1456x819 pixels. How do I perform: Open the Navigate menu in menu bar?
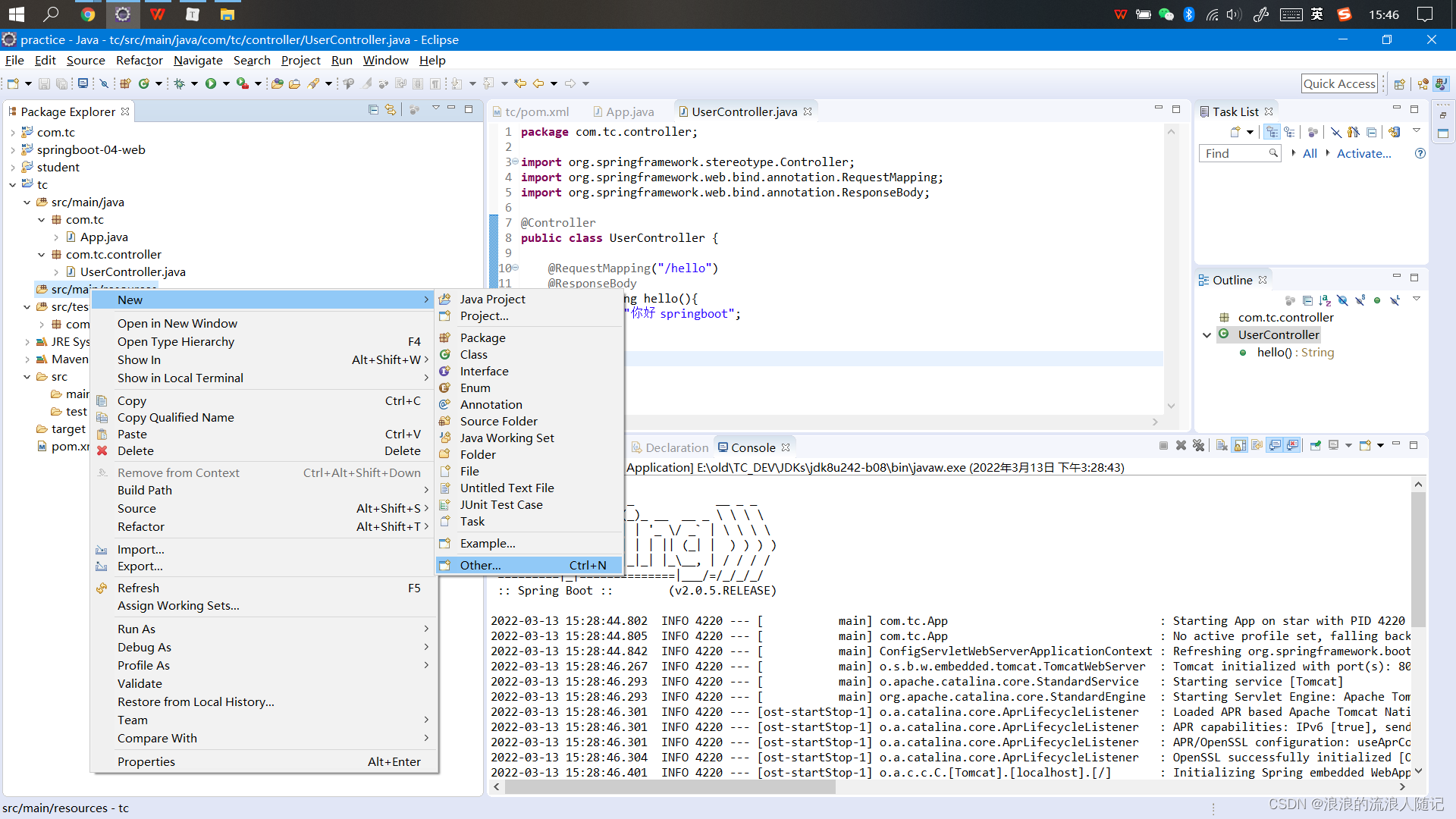[198, 60]
